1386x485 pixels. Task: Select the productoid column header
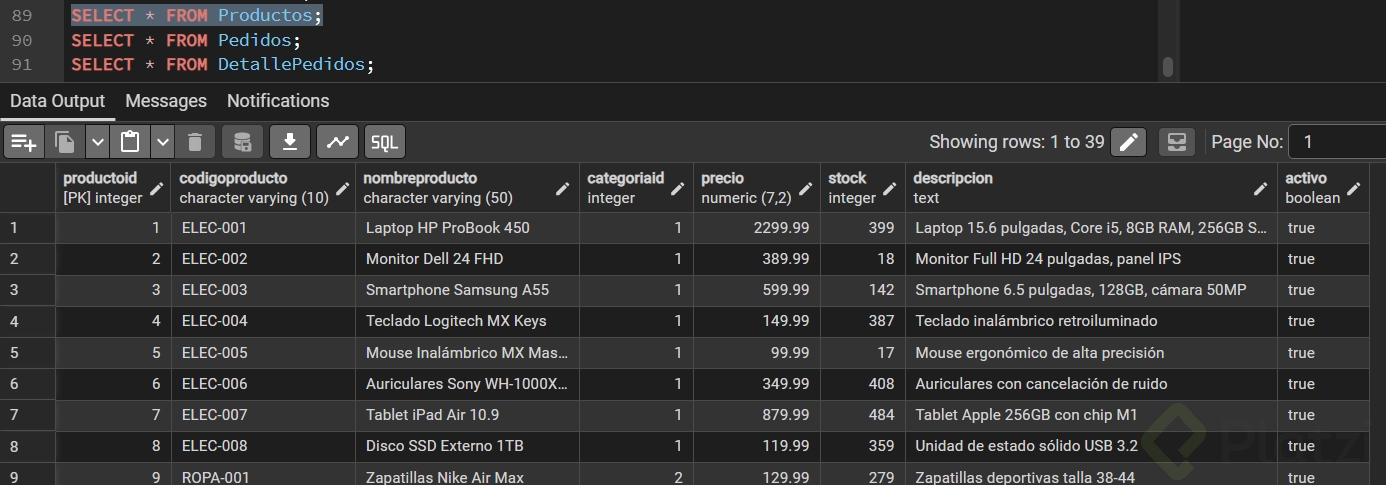point(113,188)
